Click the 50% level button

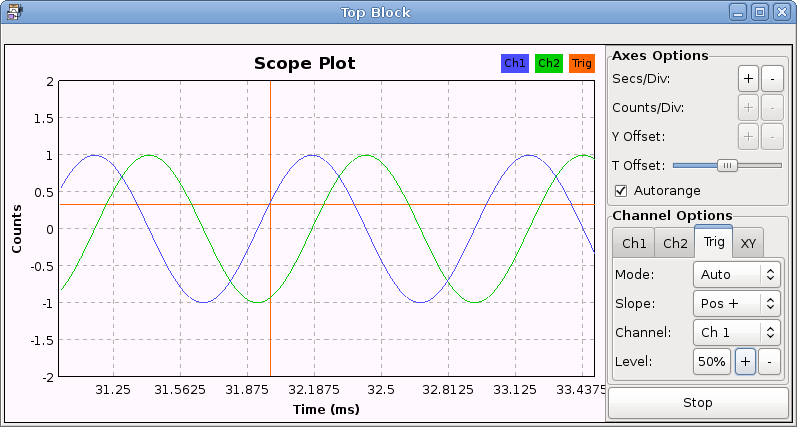(712, 362)
